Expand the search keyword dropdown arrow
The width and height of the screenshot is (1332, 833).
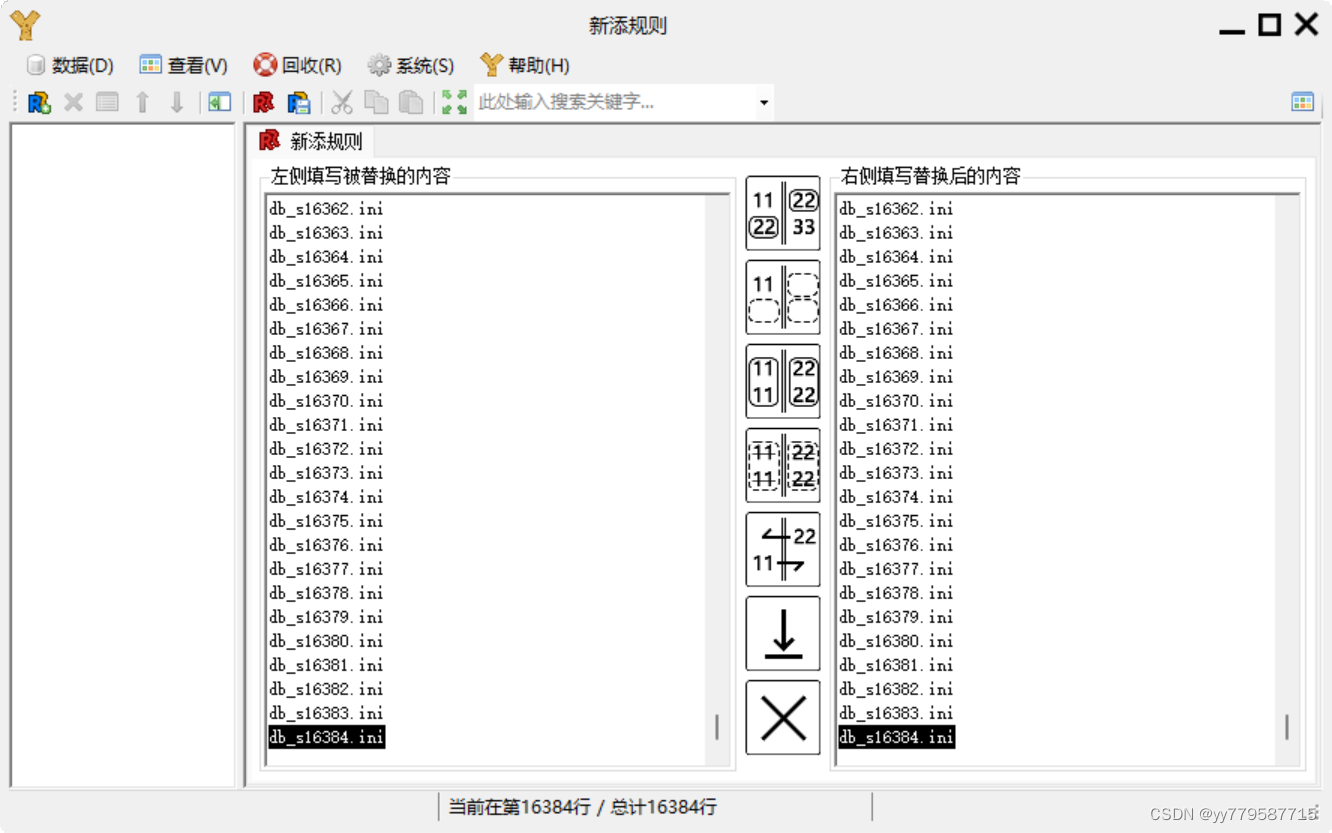[764, 102]
